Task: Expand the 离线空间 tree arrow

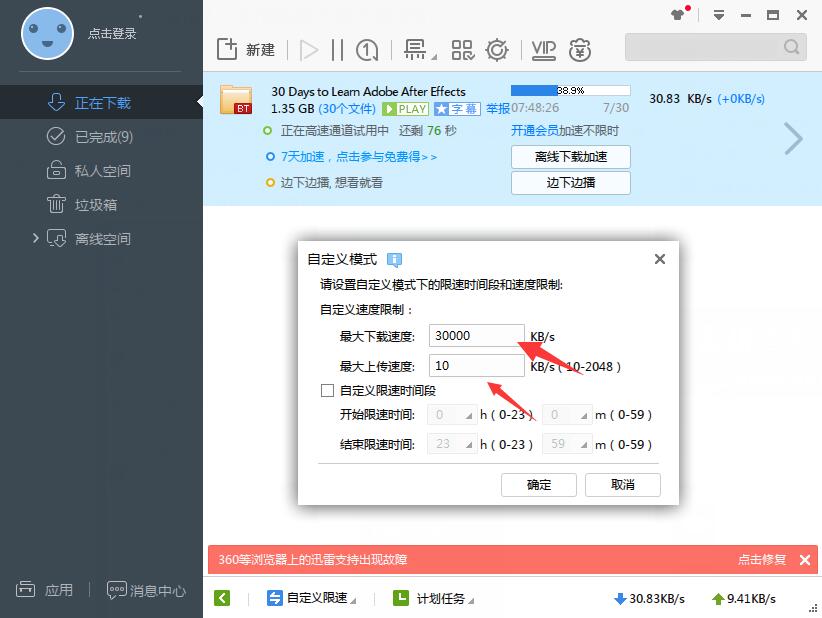Action: (x=35, y=238)
